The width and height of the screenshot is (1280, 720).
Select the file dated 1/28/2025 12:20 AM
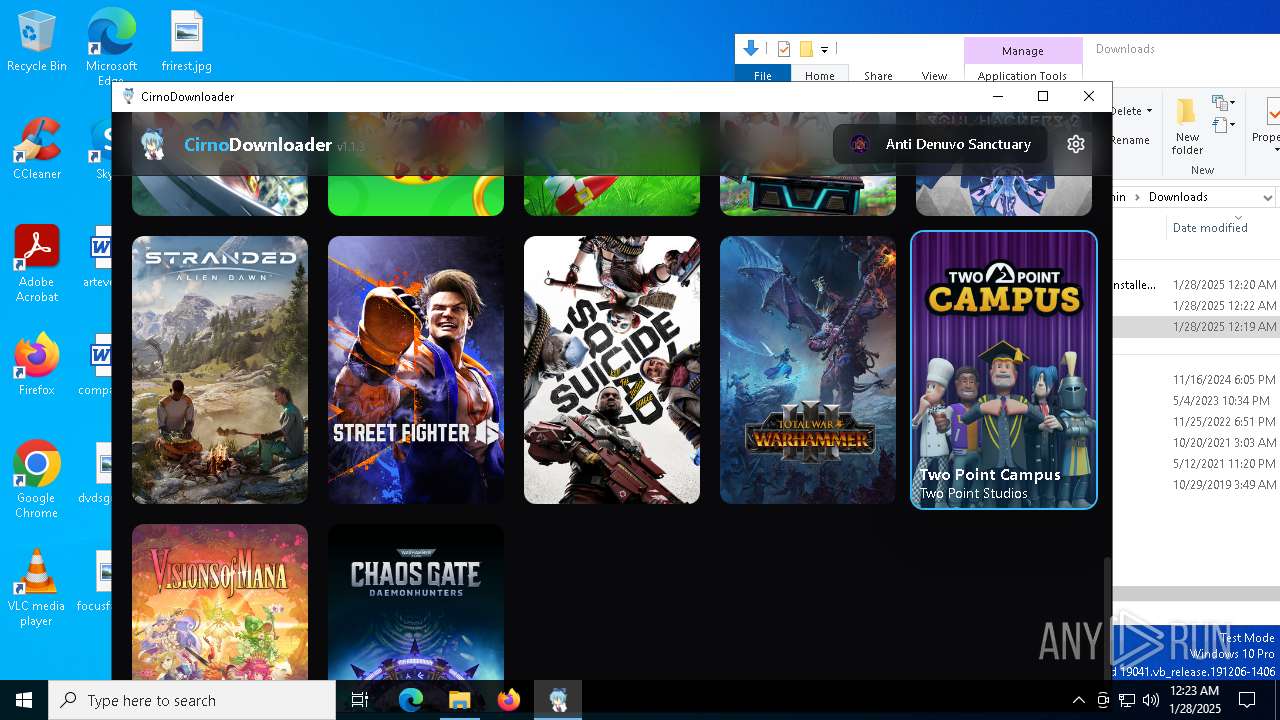[1195, 285]
